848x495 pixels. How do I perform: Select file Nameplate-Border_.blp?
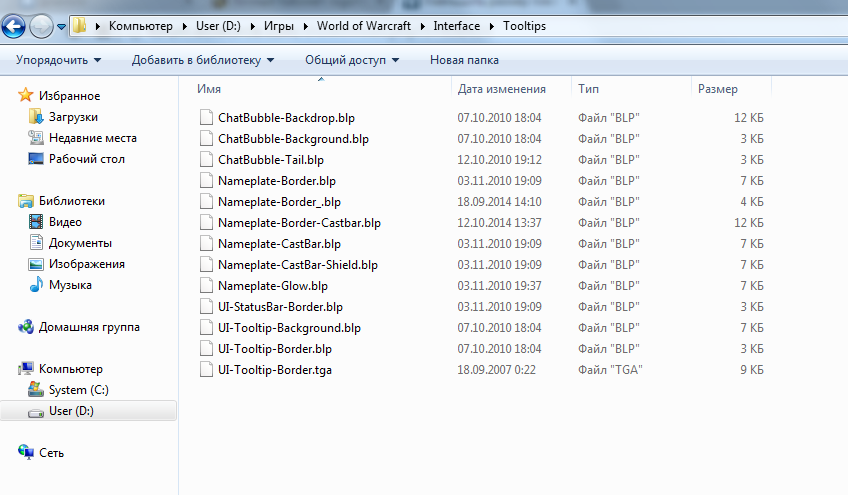(x=279, y=202)
